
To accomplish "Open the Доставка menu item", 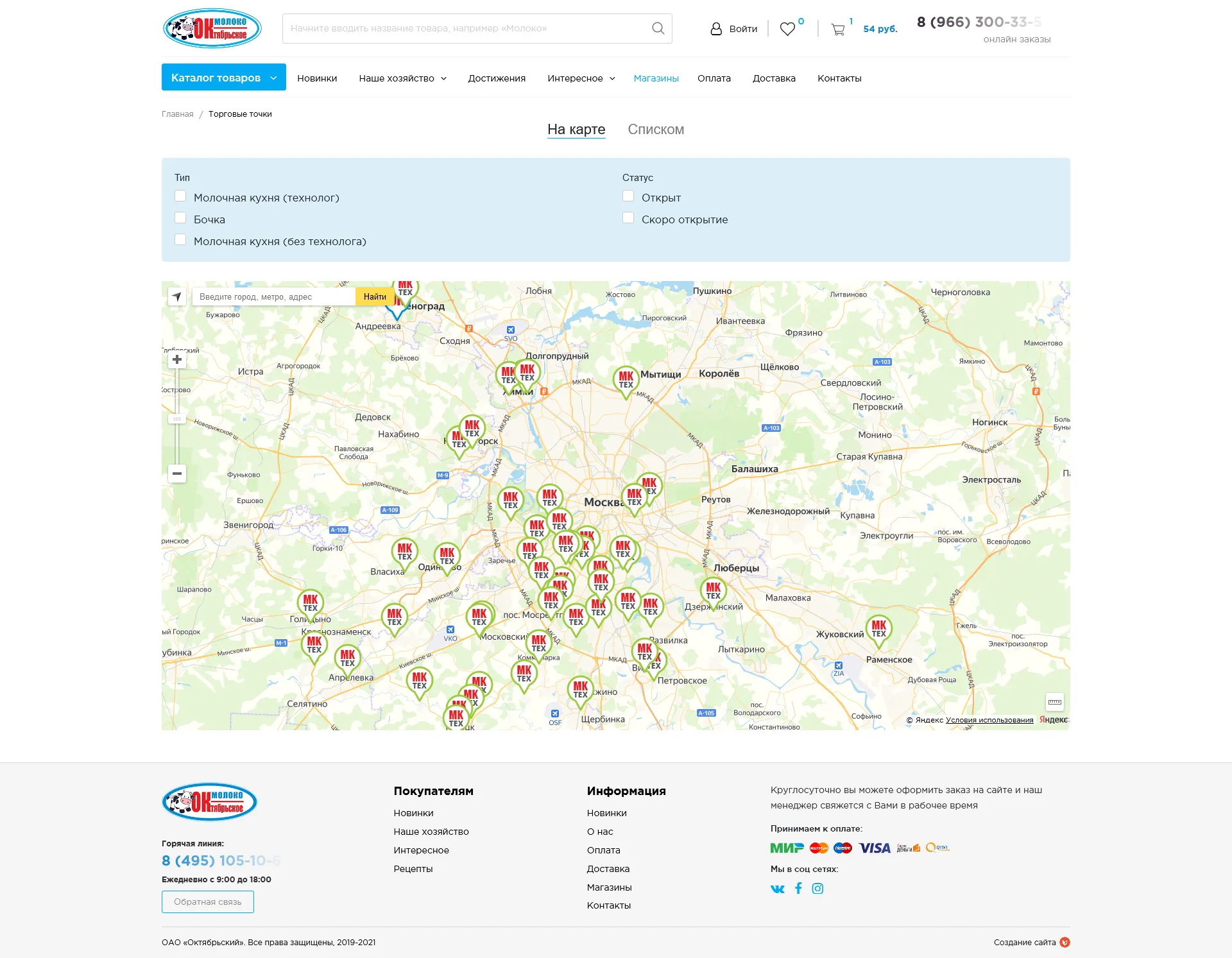I will click(774, 78).
